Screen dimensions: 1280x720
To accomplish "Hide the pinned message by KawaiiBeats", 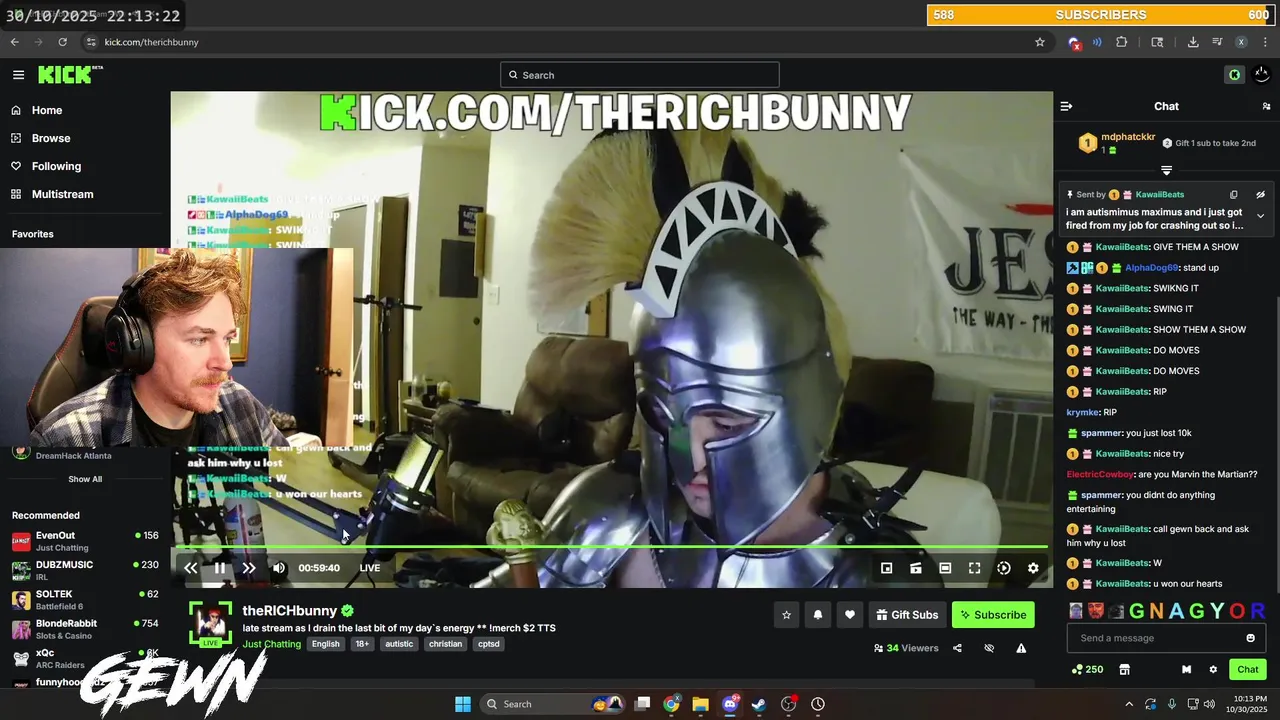I will (1260, 195).
